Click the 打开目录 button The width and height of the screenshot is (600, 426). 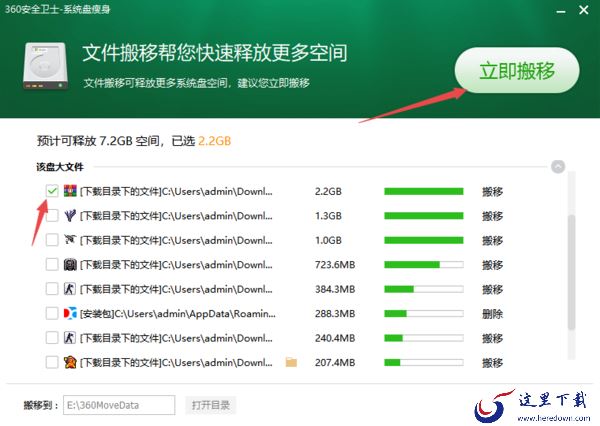[211, 405]
